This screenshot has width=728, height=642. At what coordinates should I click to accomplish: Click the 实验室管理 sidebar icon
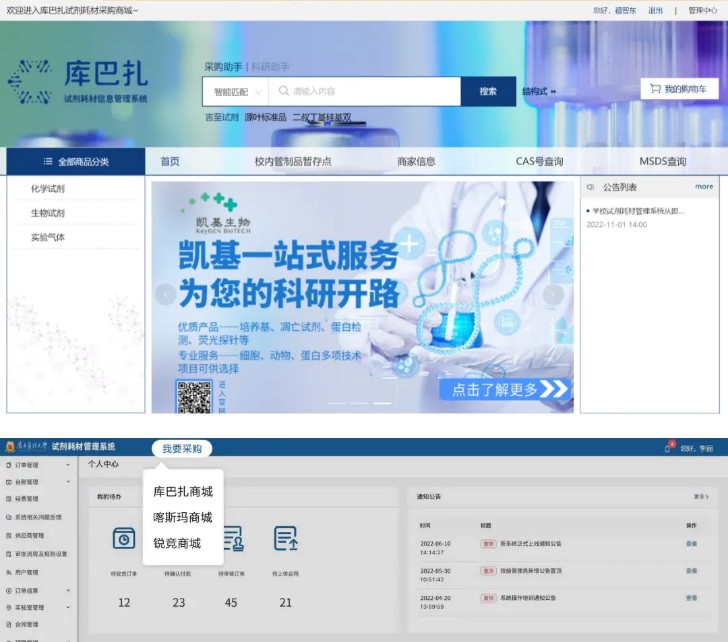pyautogui.click(x=8, y=607)
